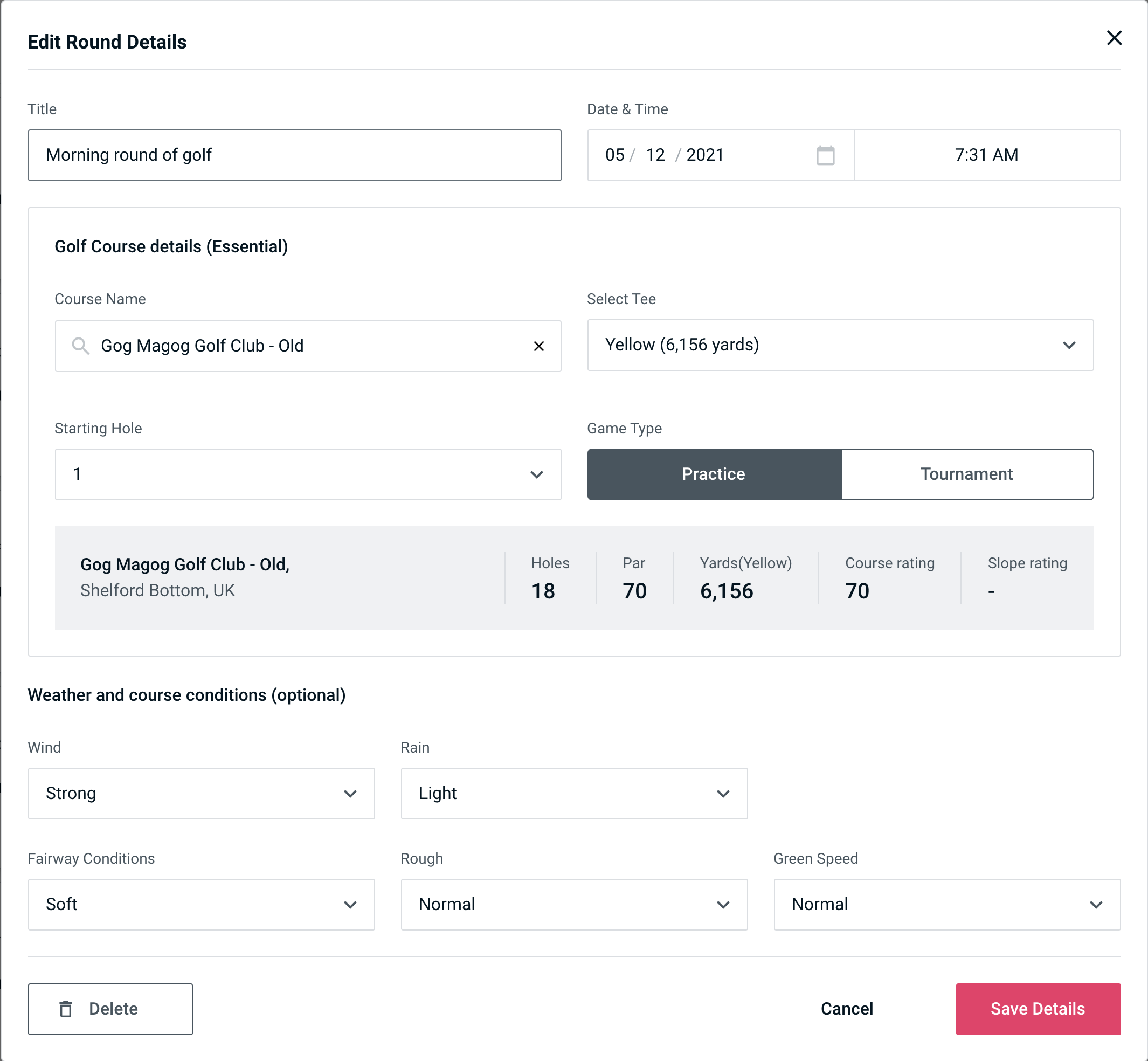The width and height of the screenshot is (1148, 1061).
Task: Click the clear (X) icon in Course Name
Action: 539,346
